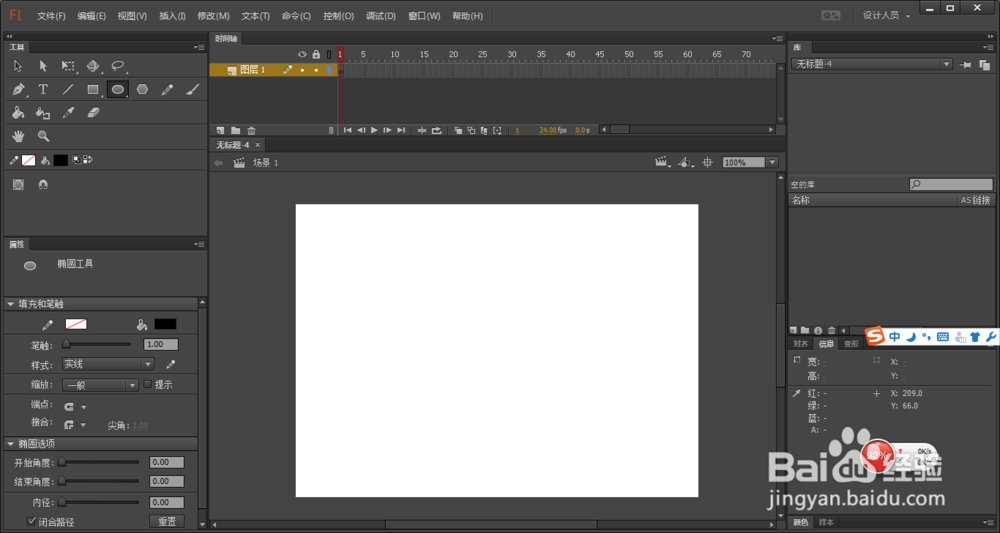Screen dimensions: 1000x533
Task: Open the library document 无标题-4 dropdown
Action: coord(872,64)
